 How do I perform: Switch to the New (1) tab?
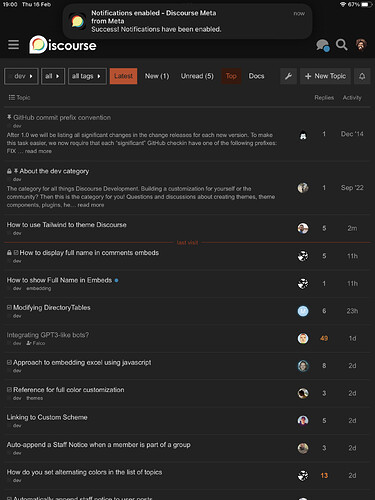click(x=157, y=76)
